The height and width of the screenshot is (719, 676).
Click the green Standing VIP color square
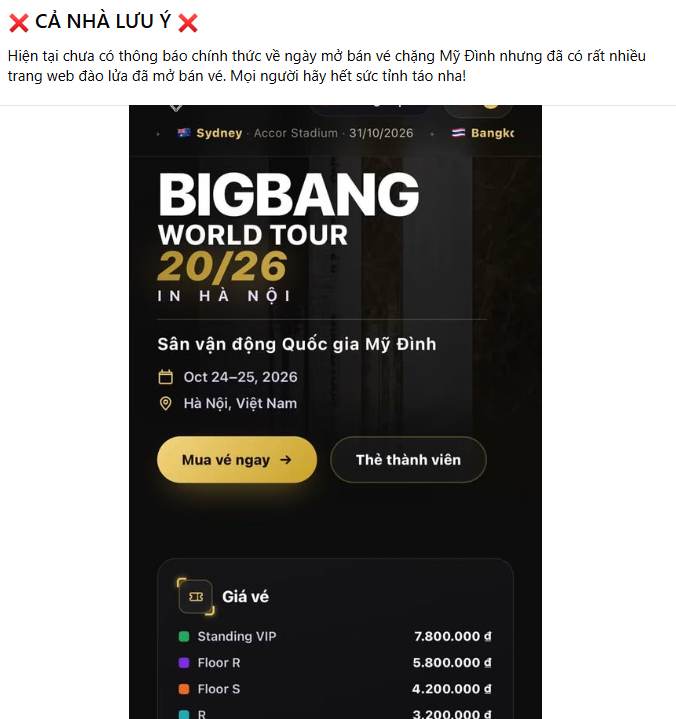coord(184,636)
